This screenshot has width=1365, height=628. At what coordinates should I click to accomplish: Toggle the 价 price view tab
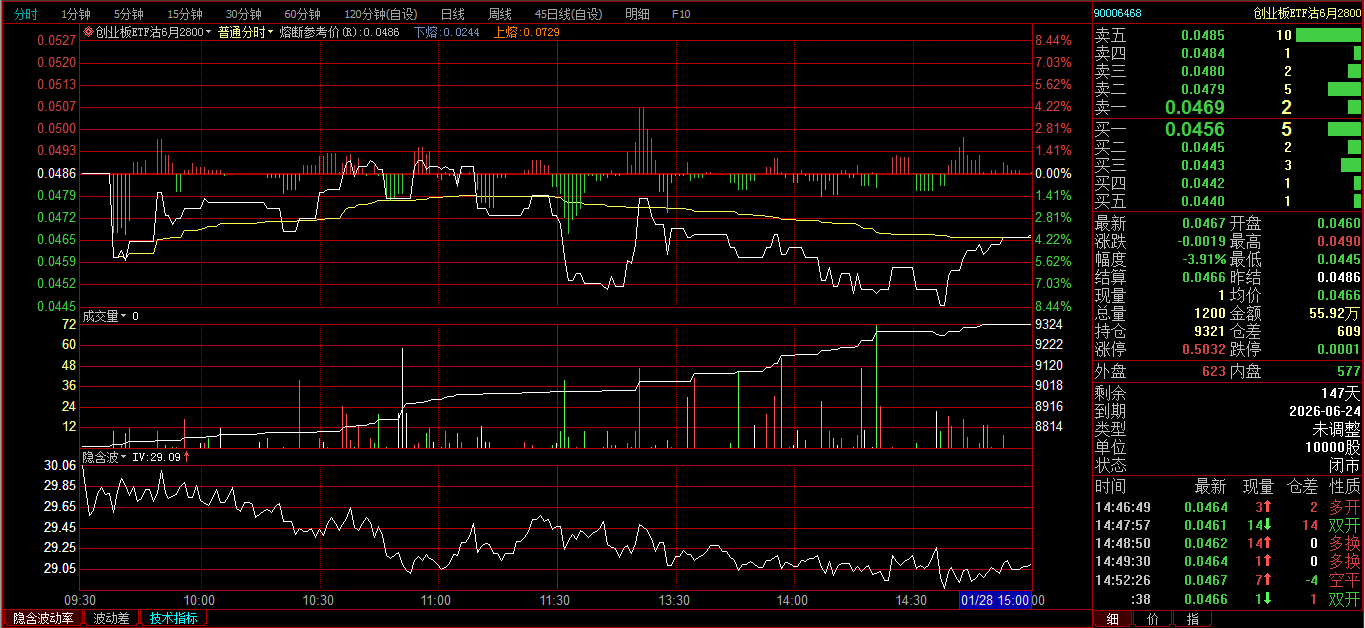pos(1152,619)
